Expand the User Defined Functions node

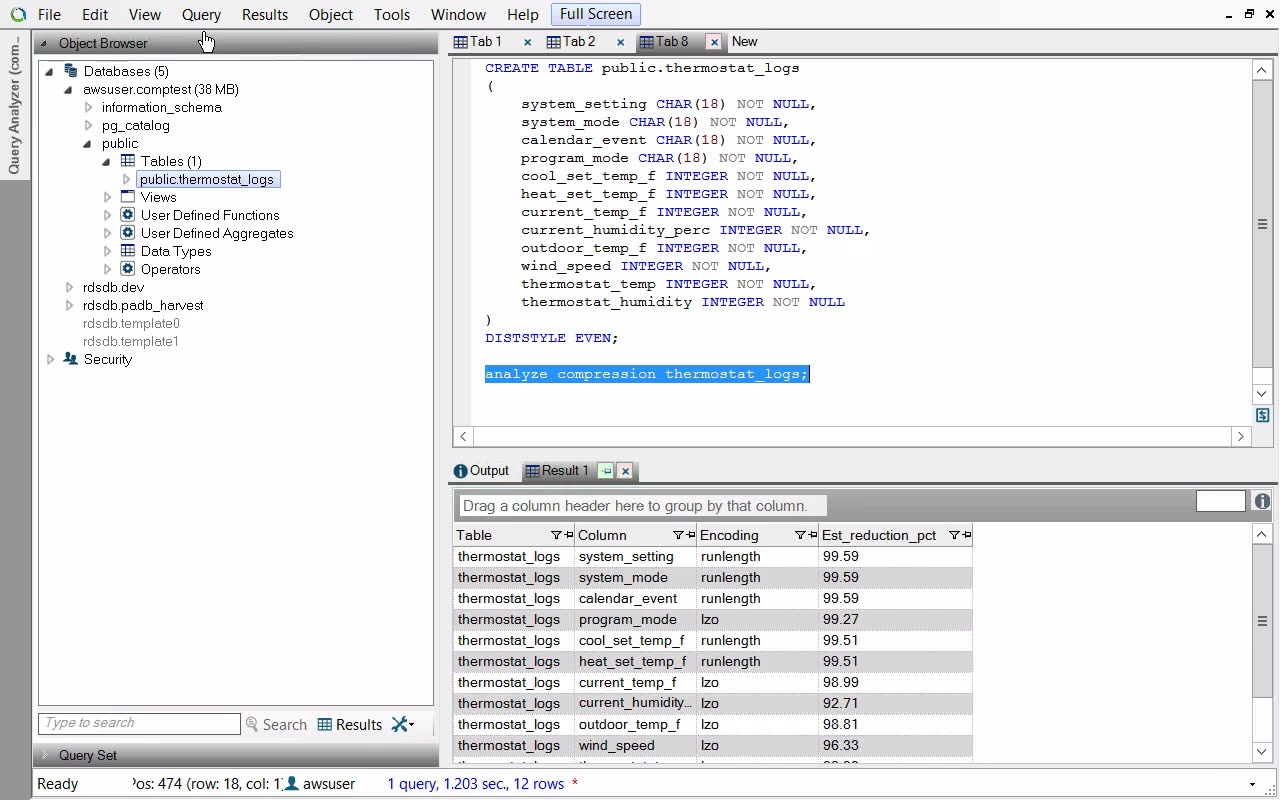tap(108, 216)
